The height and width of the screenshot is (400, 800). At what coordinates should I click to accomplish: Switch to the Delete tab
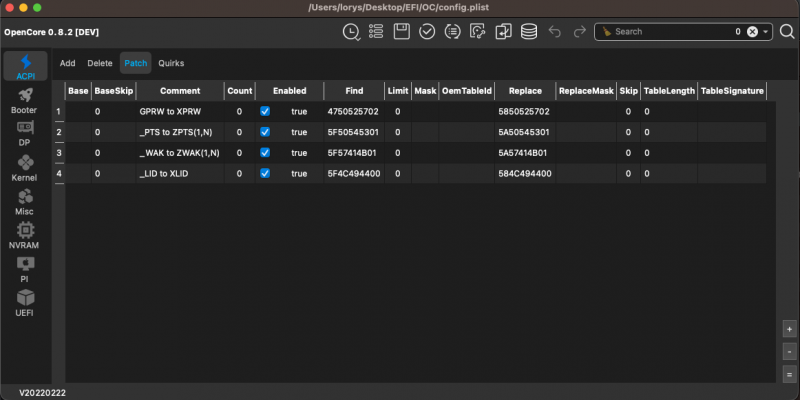(x=99, y=63)
